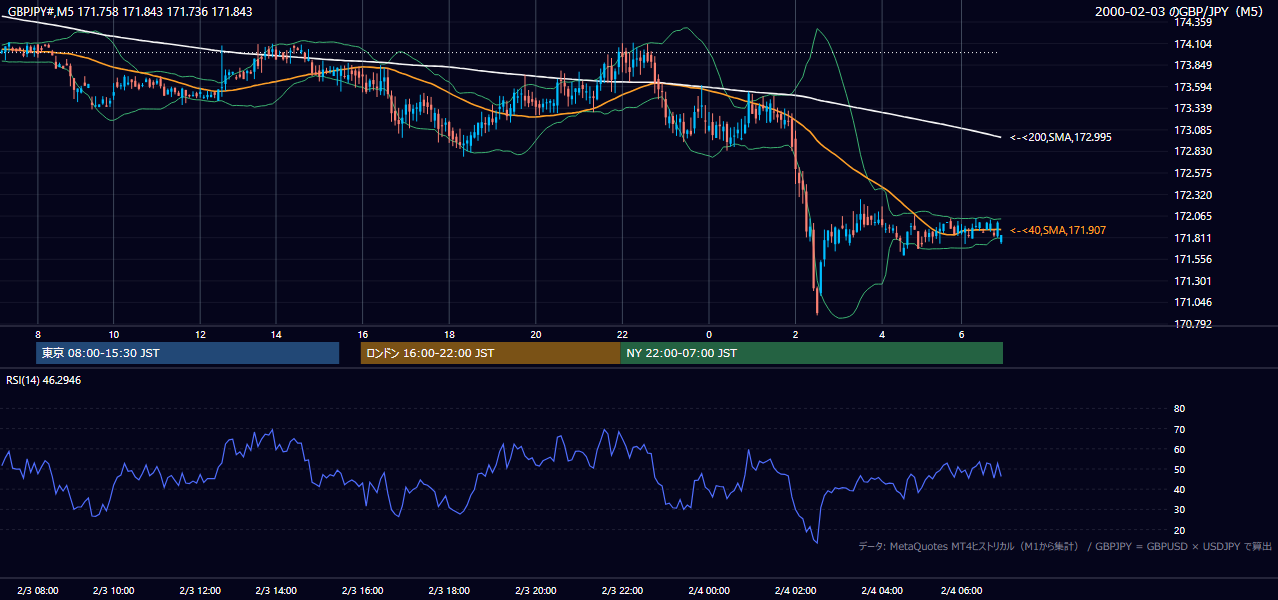The height and width of the screenshot is (600, 1278).
Task: Click the 2000-02-03 GBP/JPY (M5) heading
Action: [x=1180, y=12]
